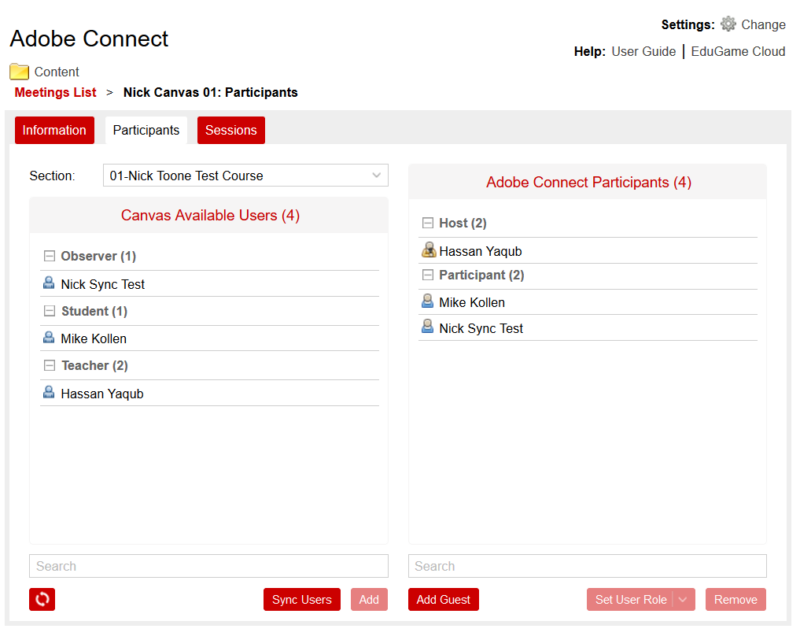Open the Section dropdown
Screen dimensions: 800x636
click(x=245, y=175)
